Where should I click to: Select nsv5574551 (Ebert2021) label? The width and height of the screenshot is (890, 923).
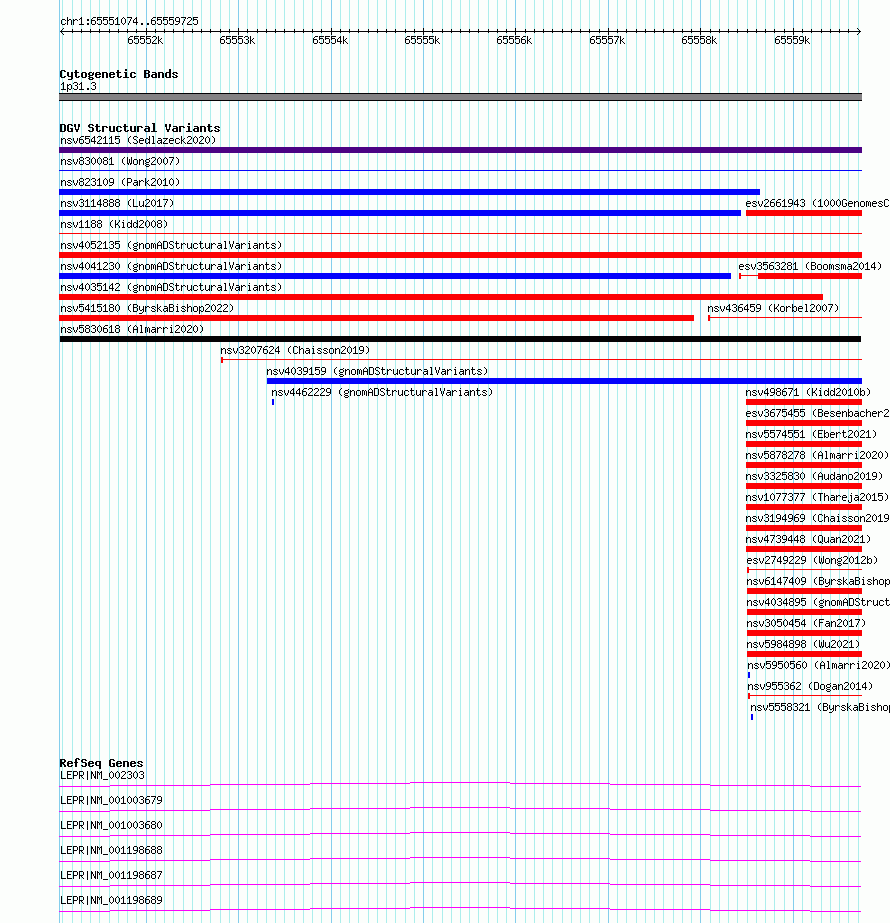(811, 434)
